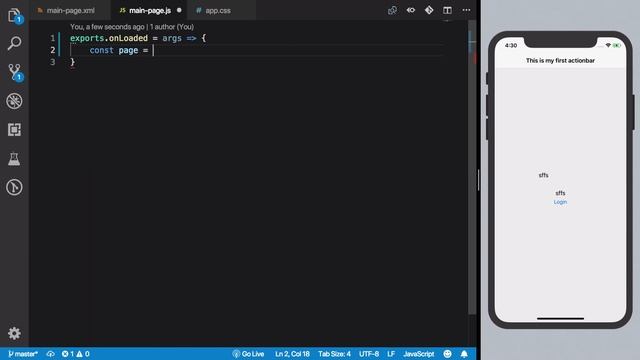Click line number 3 in gutter
The height and width of the screenshot is (360, 640).
pos(53,62)
